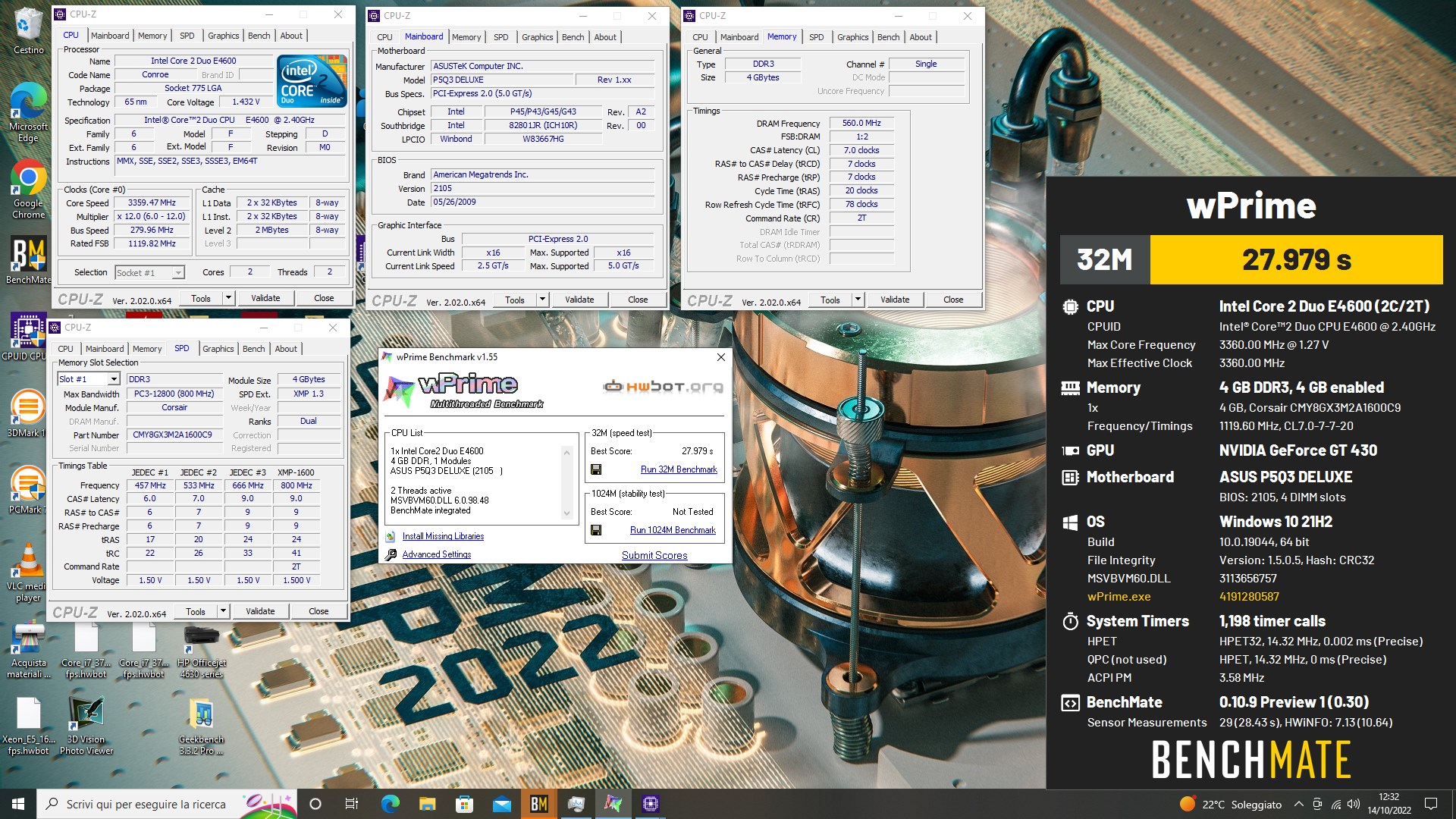Click the Intel Core 2 Duo logo
Viewport: 1456px width, 819px height.
pyautogui.click(x=312, y=80)
